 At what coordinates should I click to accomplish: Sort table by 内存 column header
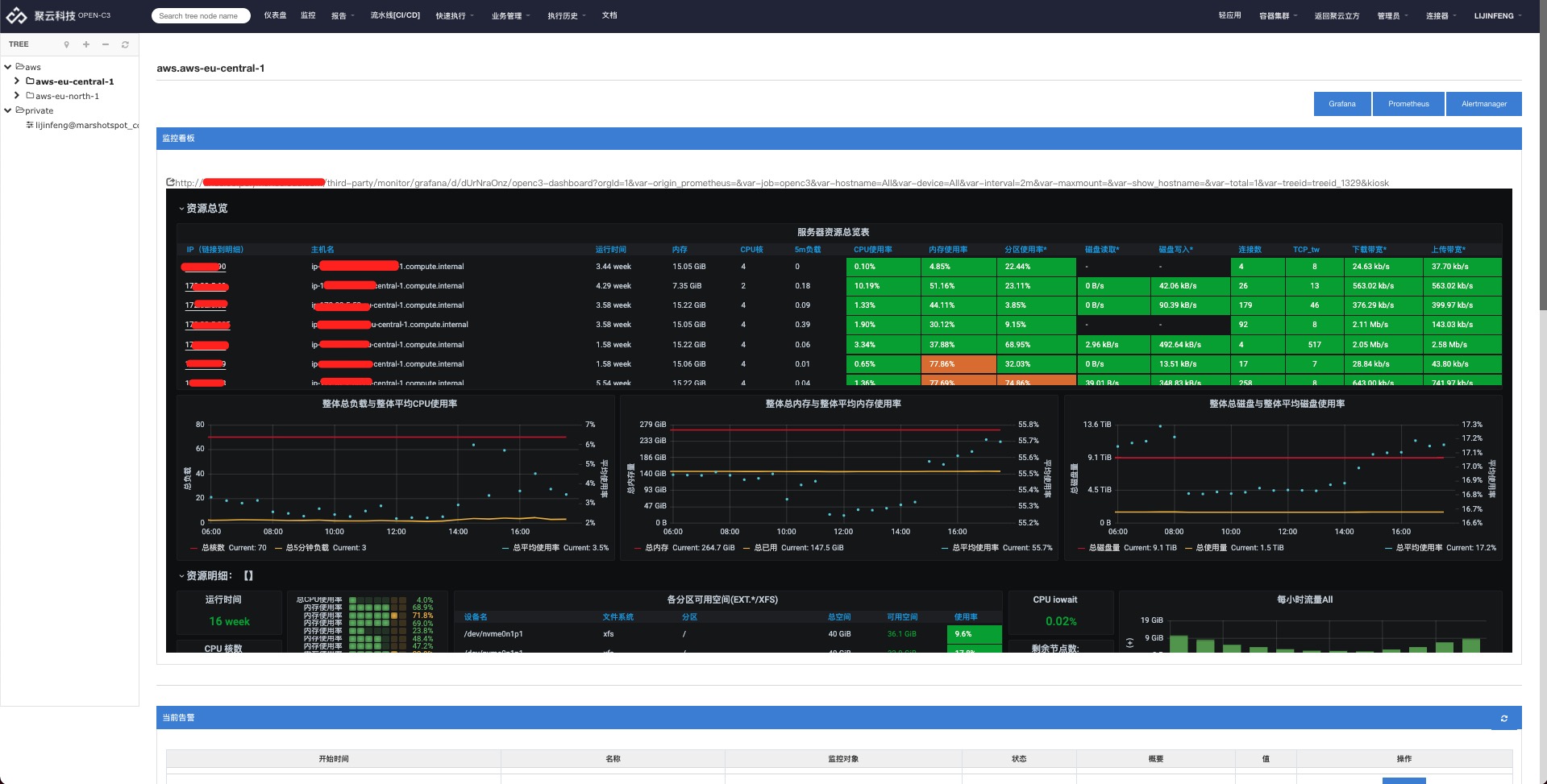pos(680,250)
